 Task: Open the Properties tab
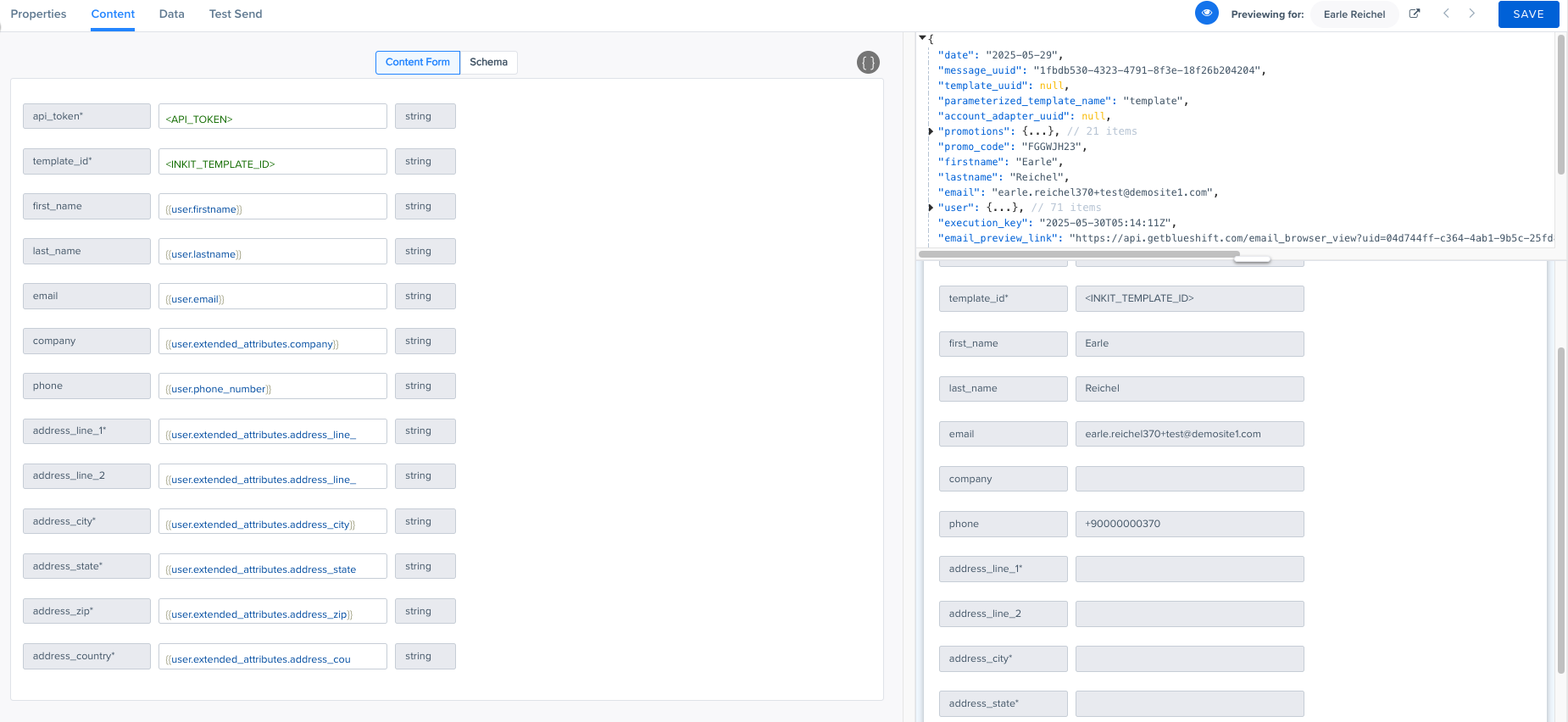tap(38, 14)
